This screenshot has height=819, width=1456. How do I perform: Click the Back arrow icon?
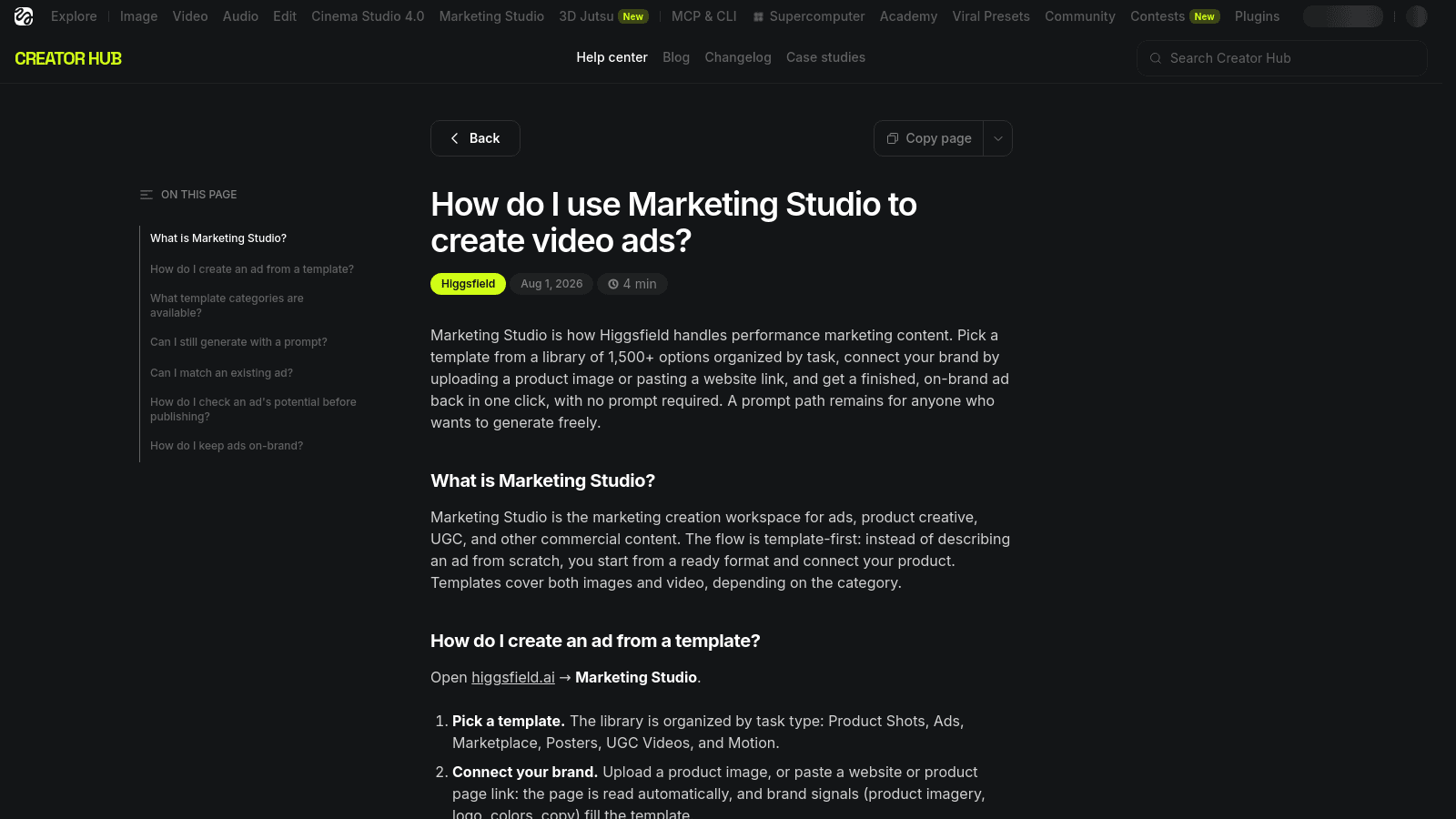tap(455, 138)
